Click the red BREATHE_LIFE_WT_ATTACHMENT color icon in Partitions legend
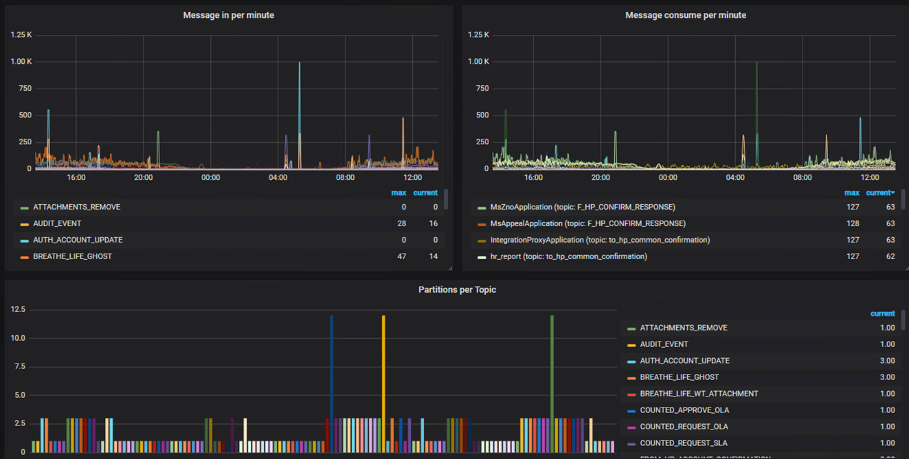Viewport: 910px width, 460px height. (631, 394)
